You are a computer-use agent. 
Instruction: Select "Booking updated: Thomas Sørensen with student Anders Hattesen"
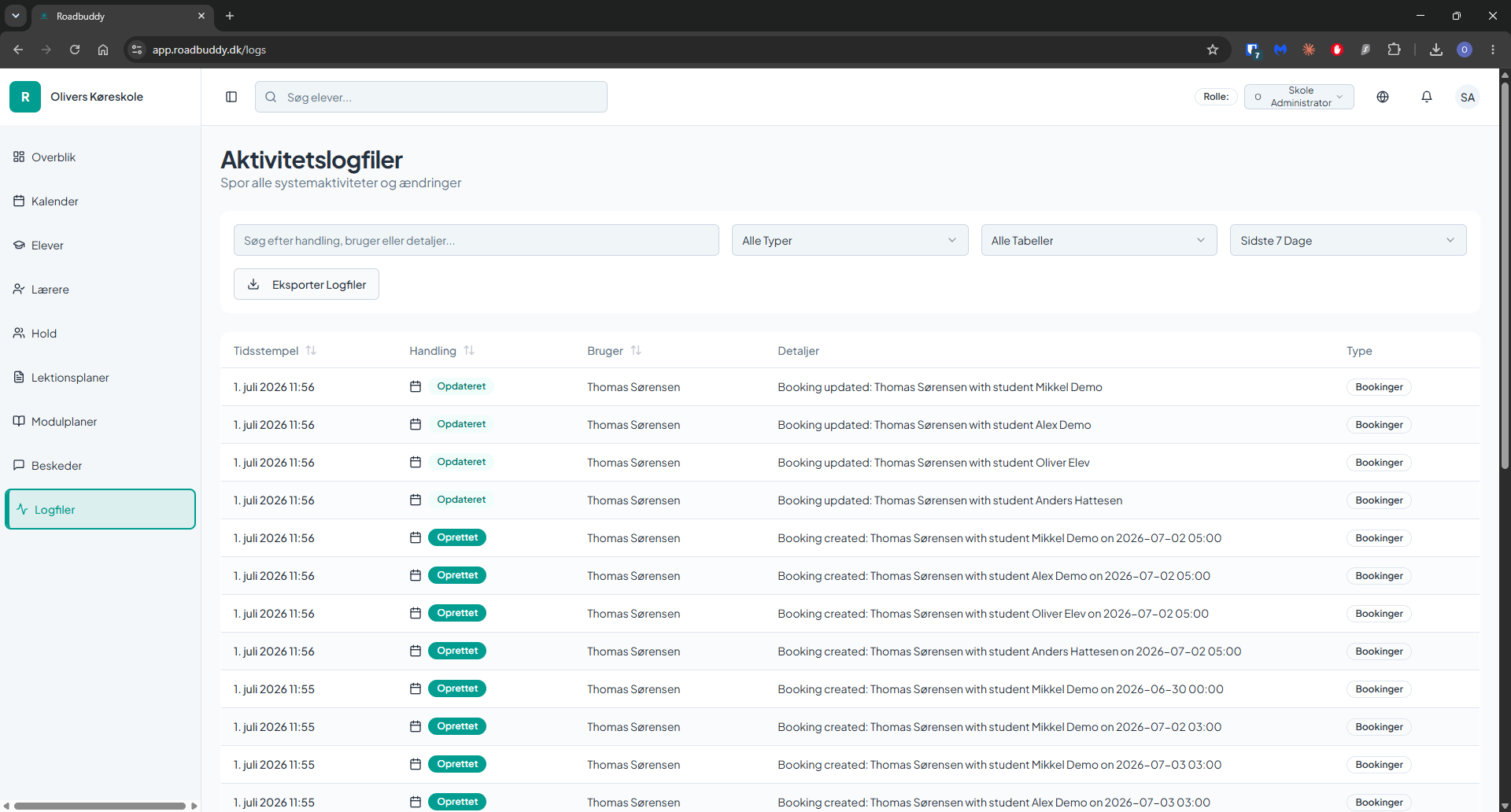[950, 500]
